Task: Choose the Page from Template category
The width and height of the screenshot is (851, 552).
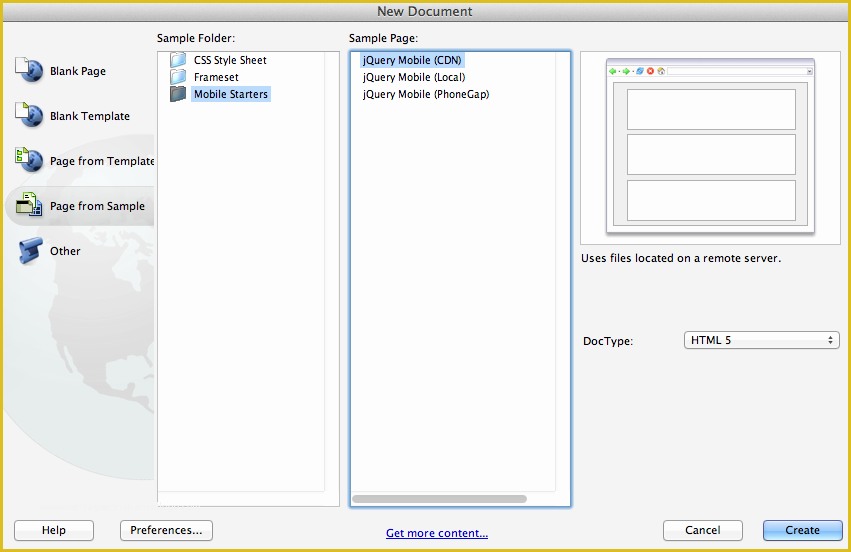Action: (x=101, y=161)
